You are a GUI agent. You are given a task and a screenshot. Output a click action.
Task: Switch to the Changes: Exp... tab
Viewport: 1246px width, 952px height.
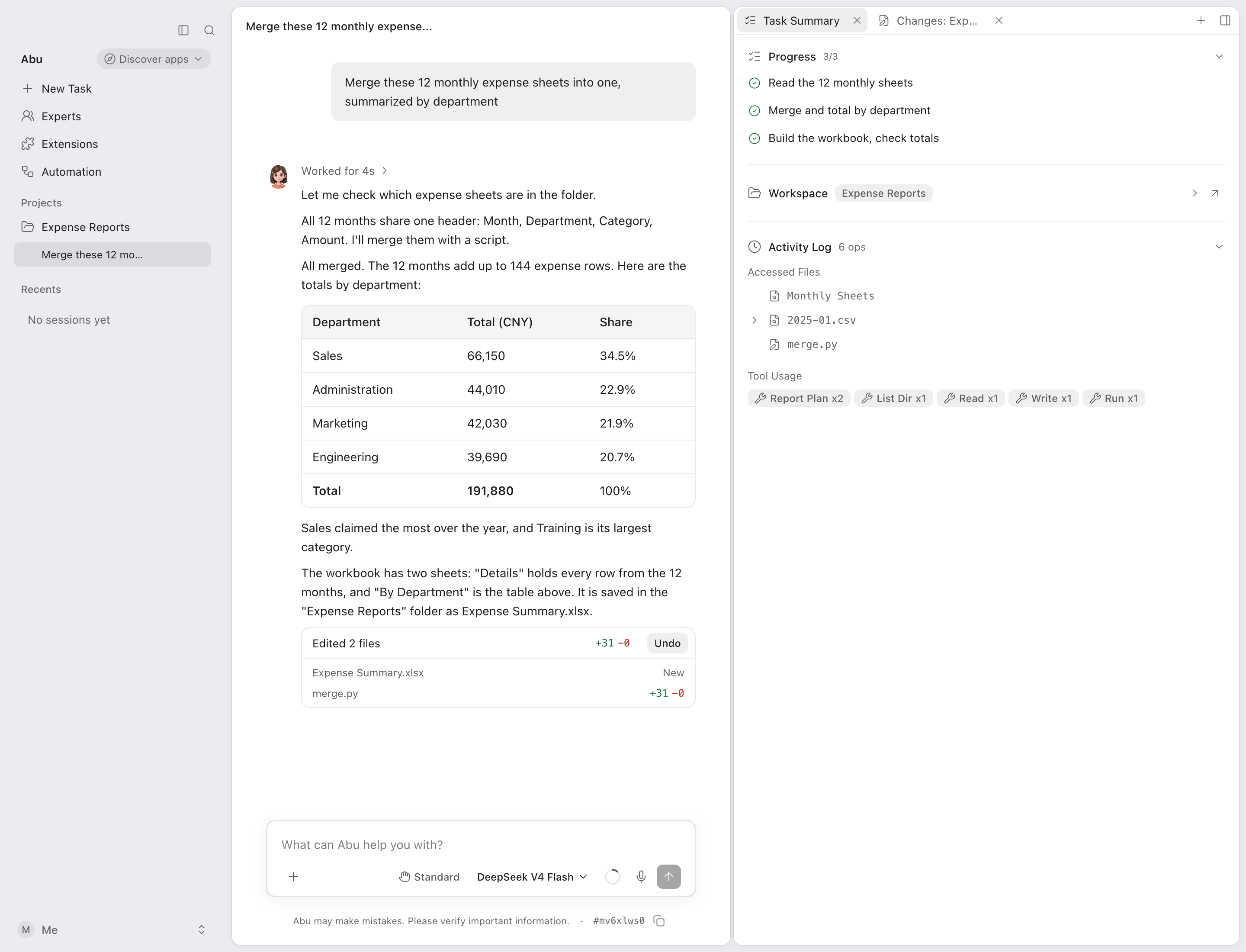[x=937, y=20]
